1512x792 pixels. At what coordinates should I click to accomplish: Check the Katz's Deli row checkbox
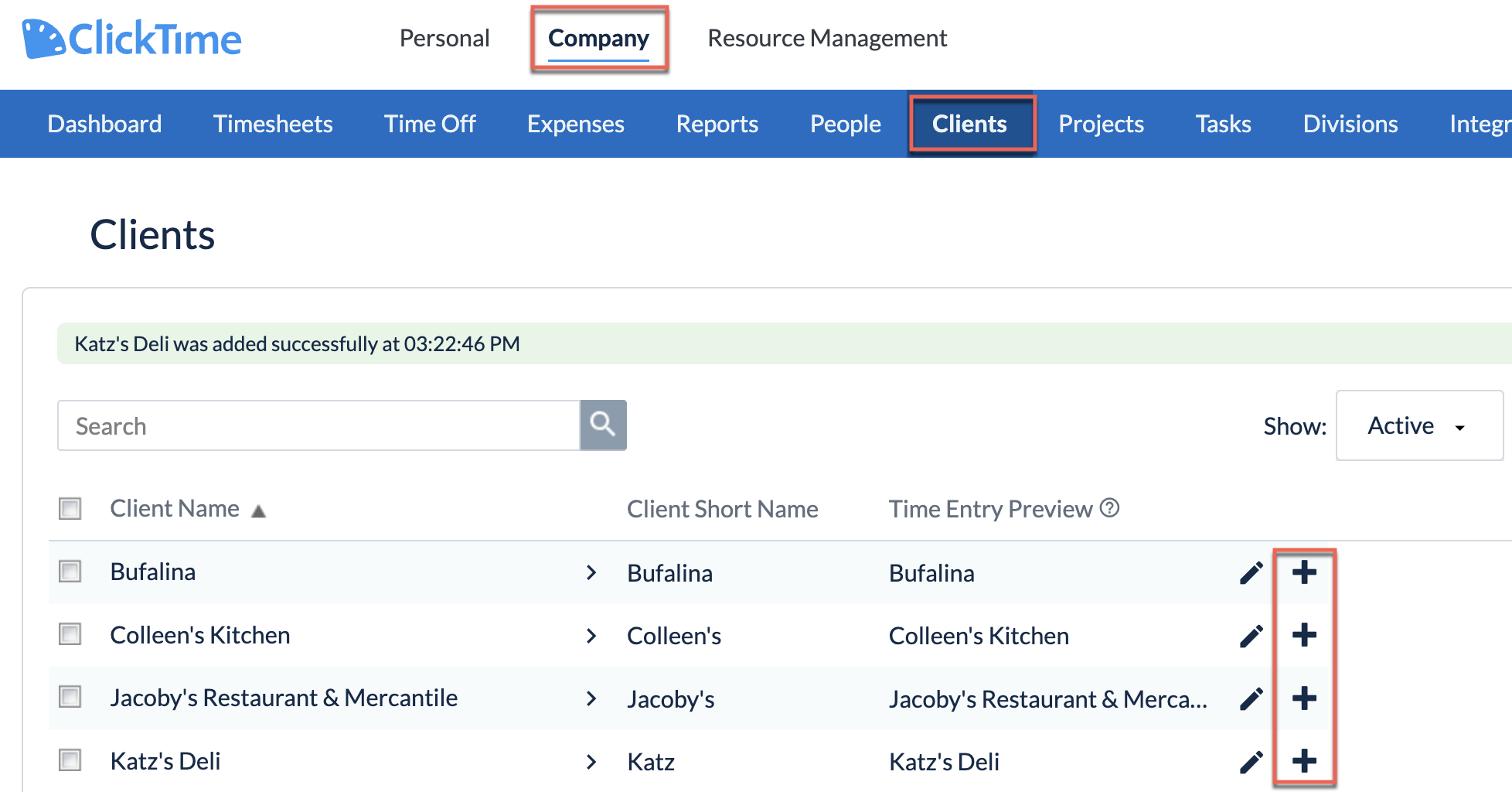[x=70, y=760]
